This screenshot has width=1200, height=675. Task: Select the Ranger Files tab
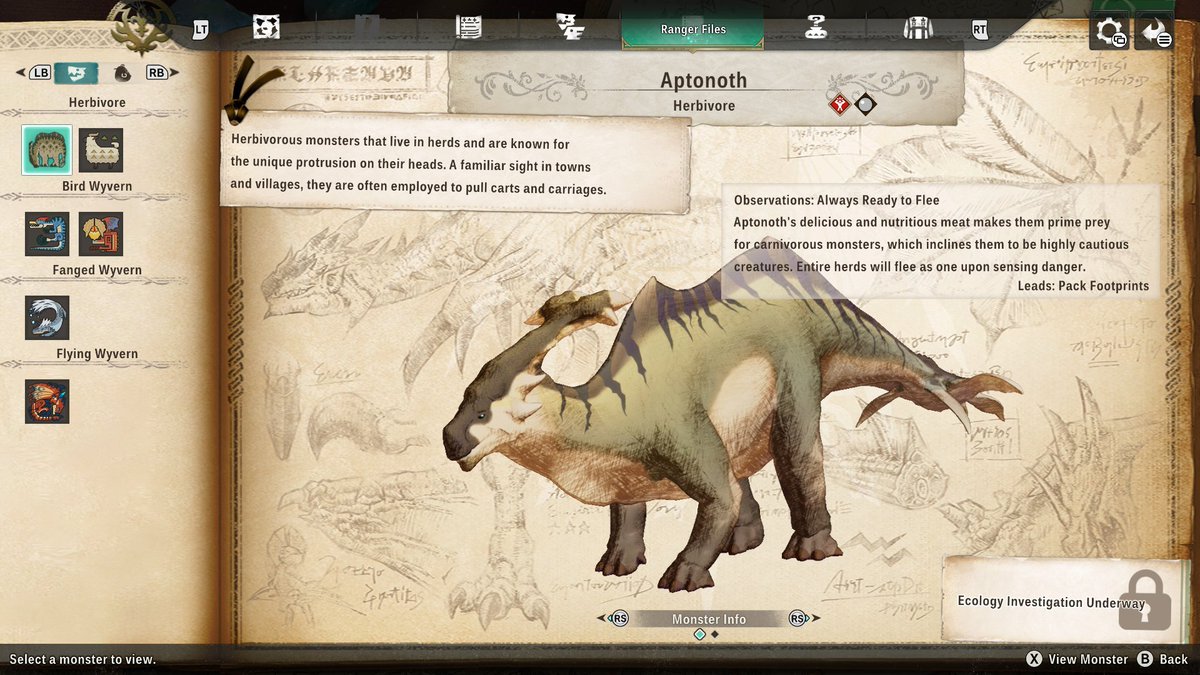pyautogui.click(x=693, y=29)
